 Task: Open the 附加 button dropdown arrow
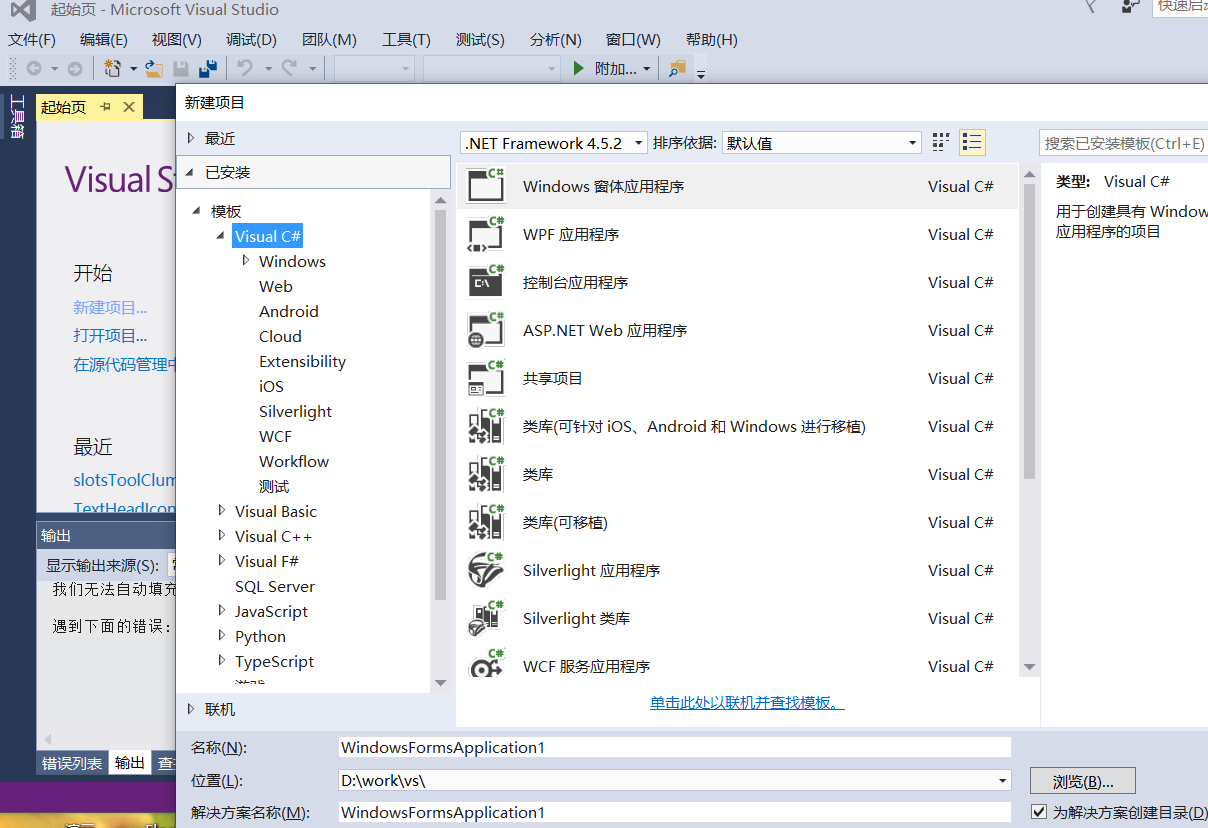[x=647, y=69]
